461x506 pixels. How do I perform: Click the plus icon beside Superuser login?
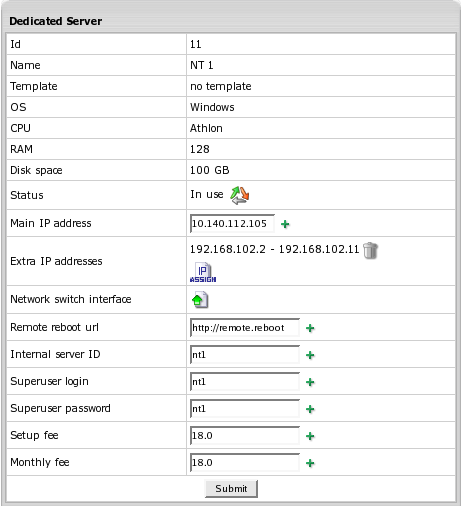pyautogui.click(x=310, y=382)
